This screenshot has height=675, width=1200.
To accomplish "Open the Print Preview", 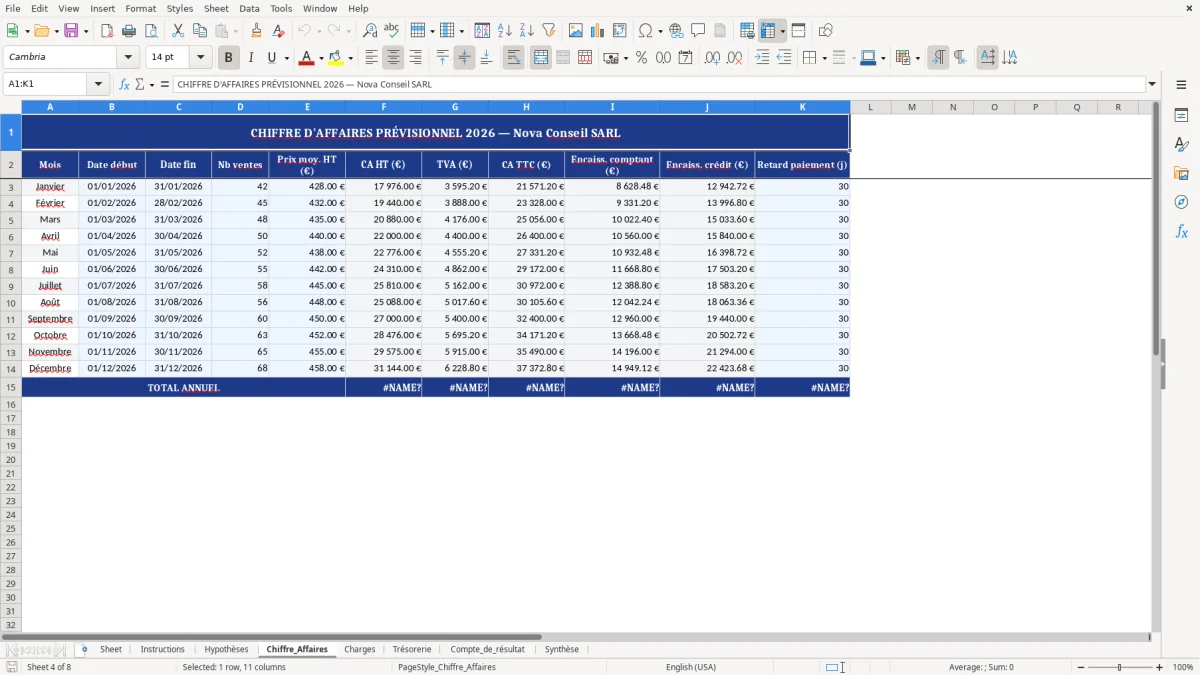I will click(x=151, y=31).
